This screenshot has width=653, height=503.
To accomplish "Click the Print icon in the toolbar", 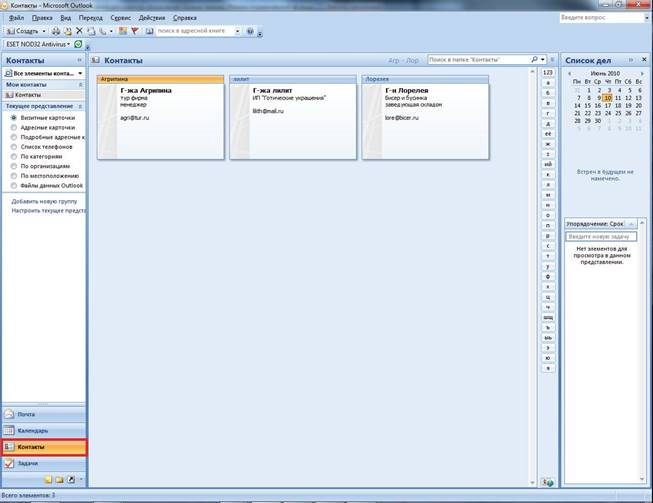I will click(x=55, y=31).
